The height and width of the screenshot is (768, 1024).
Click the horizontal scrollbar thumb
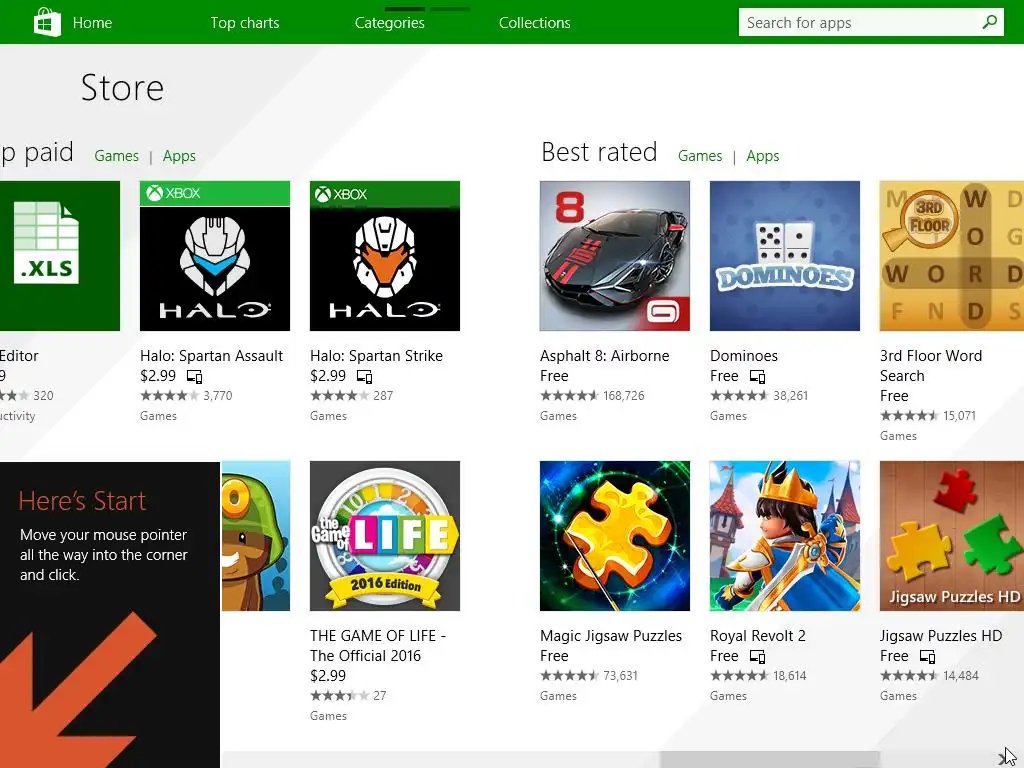coord(770,760)
